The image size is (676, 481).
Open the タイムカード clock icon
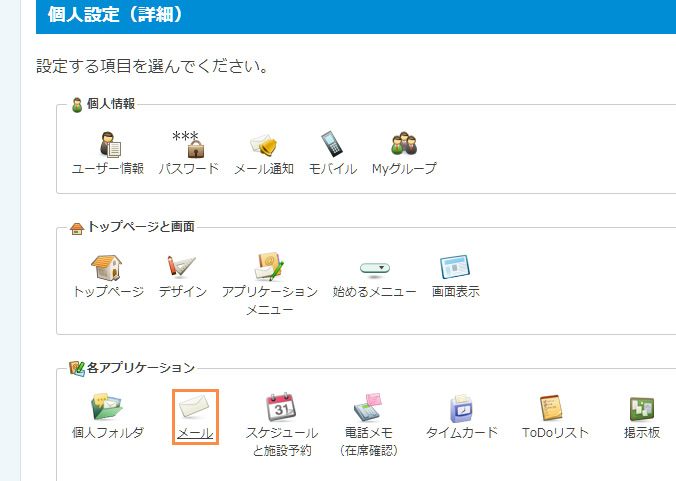click(x=461, y=408)
